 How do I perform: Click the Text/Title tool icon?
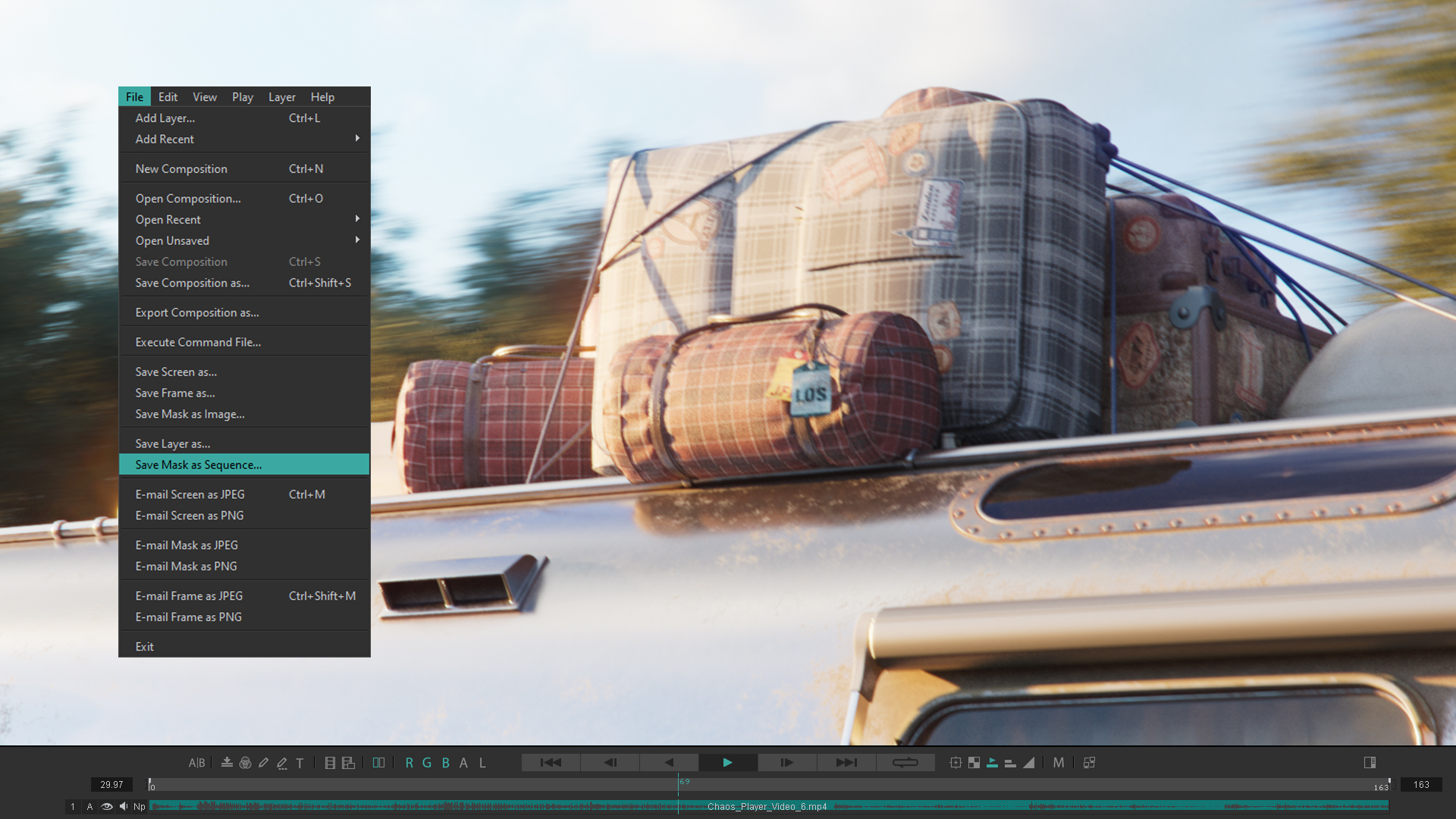(x=301, y=763)
